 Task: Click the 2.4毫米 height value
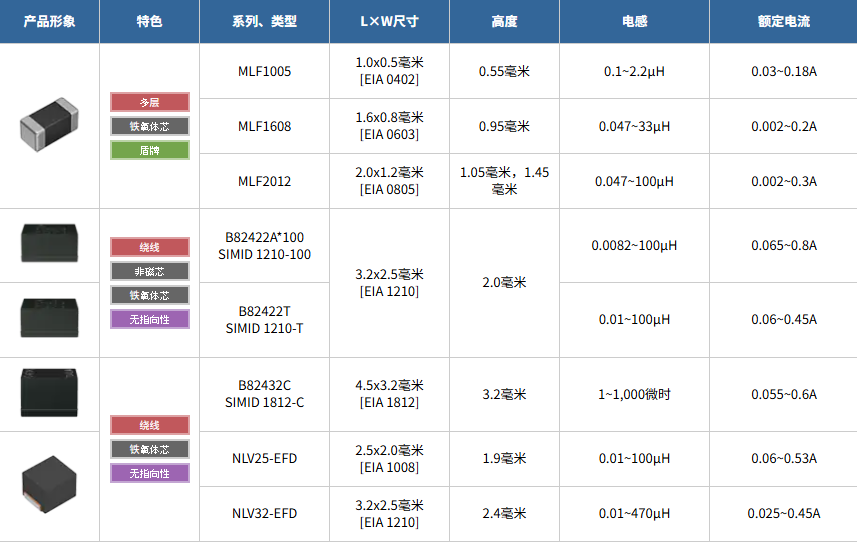pyautogui.click(x=504, y=513)
